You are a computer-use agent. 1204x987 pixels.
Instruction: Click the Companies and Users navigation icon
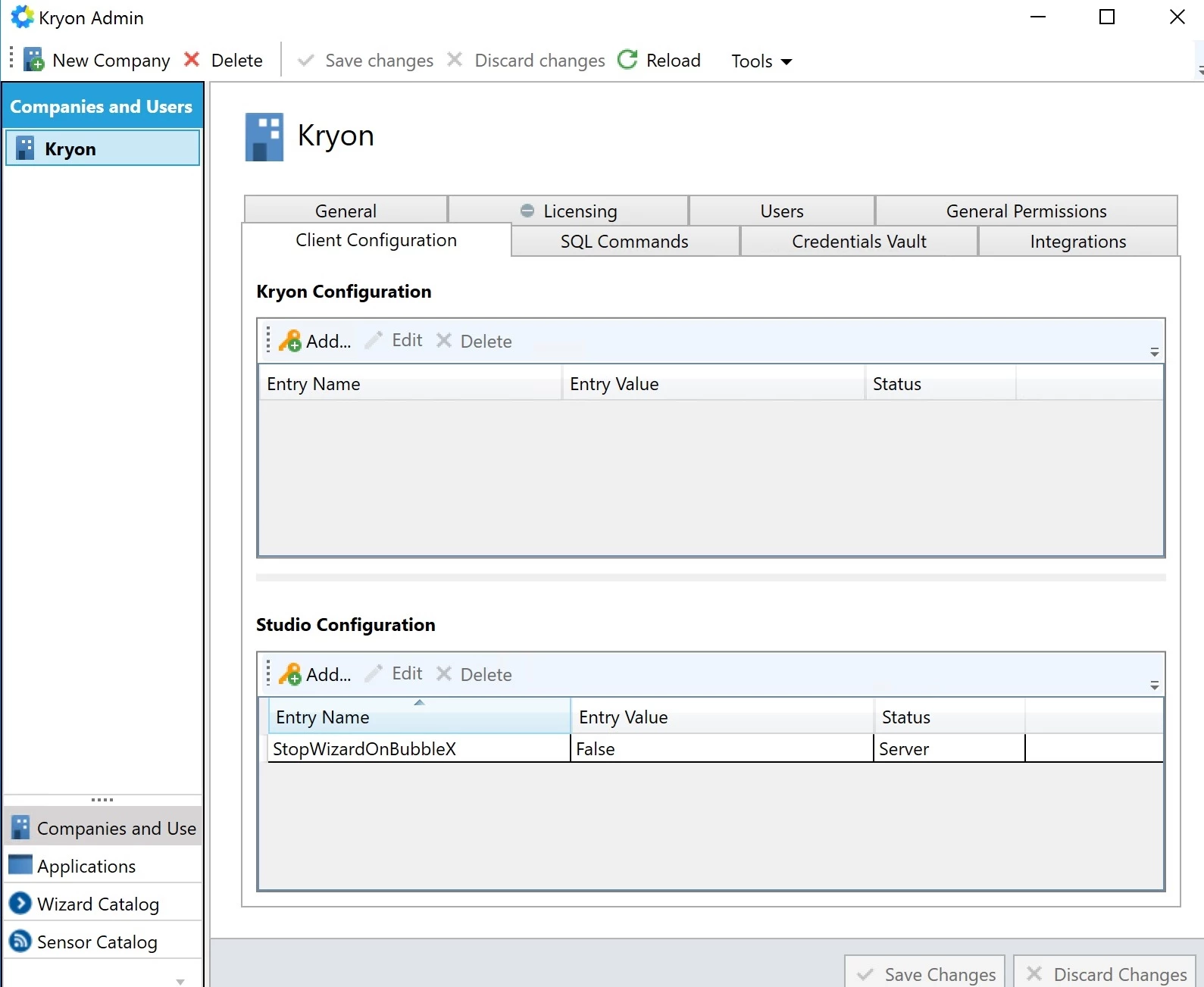[x=20, y=827]
